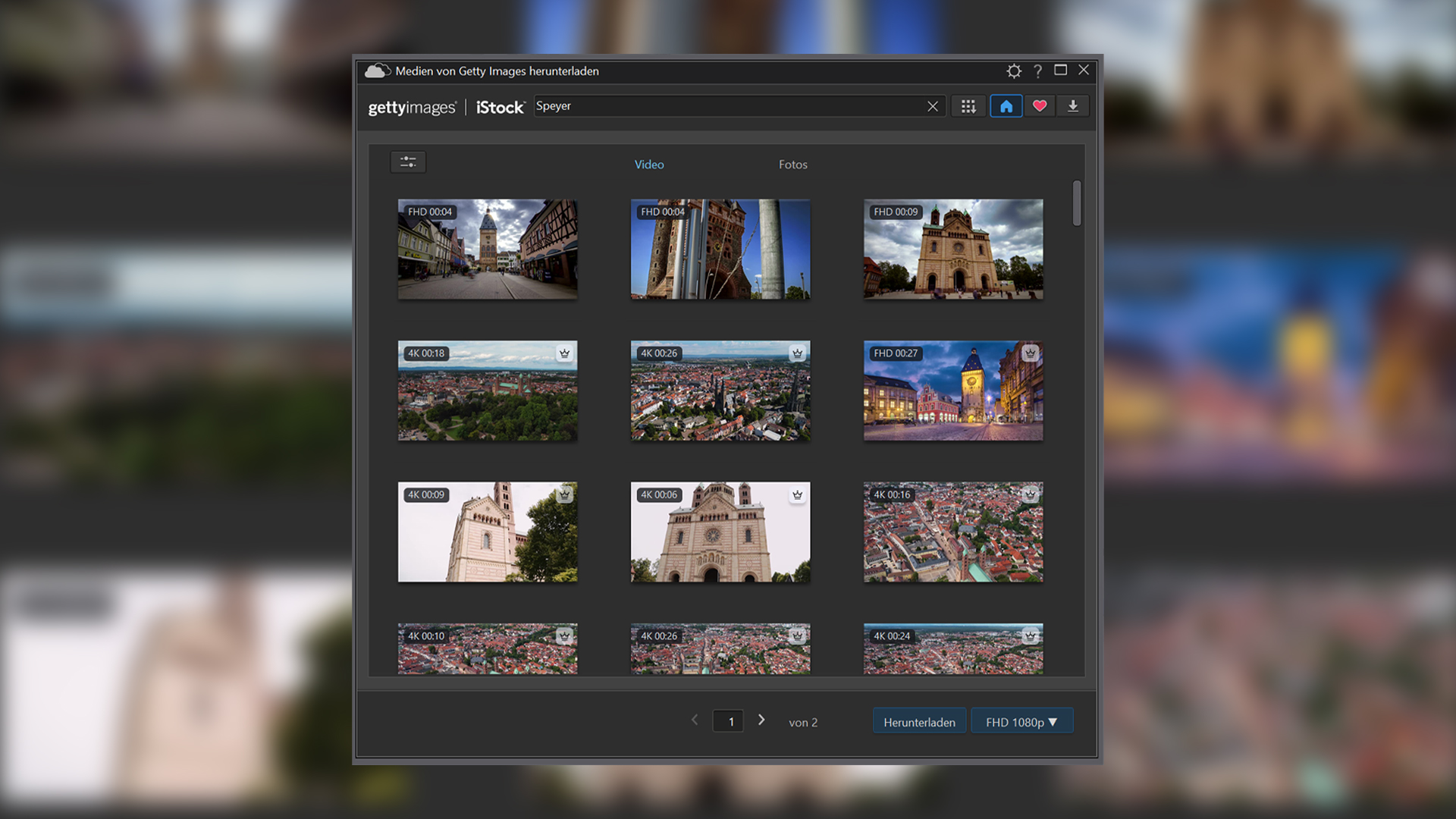Switch to the Fotos tab
Image resolution: width=1456 pixels, height=819 pixels.
point(792,165)
